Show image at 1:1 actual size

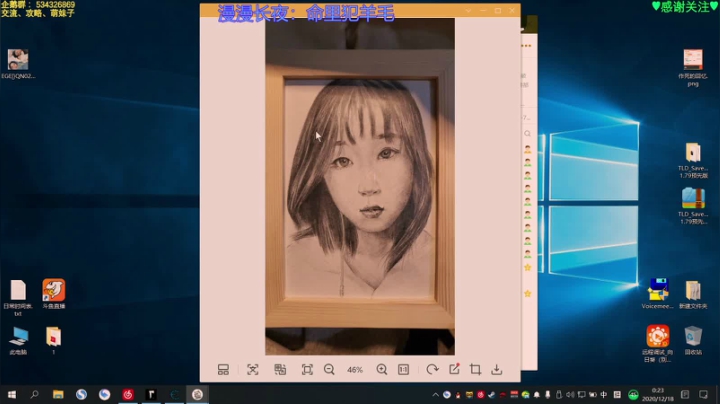(404, 370)
